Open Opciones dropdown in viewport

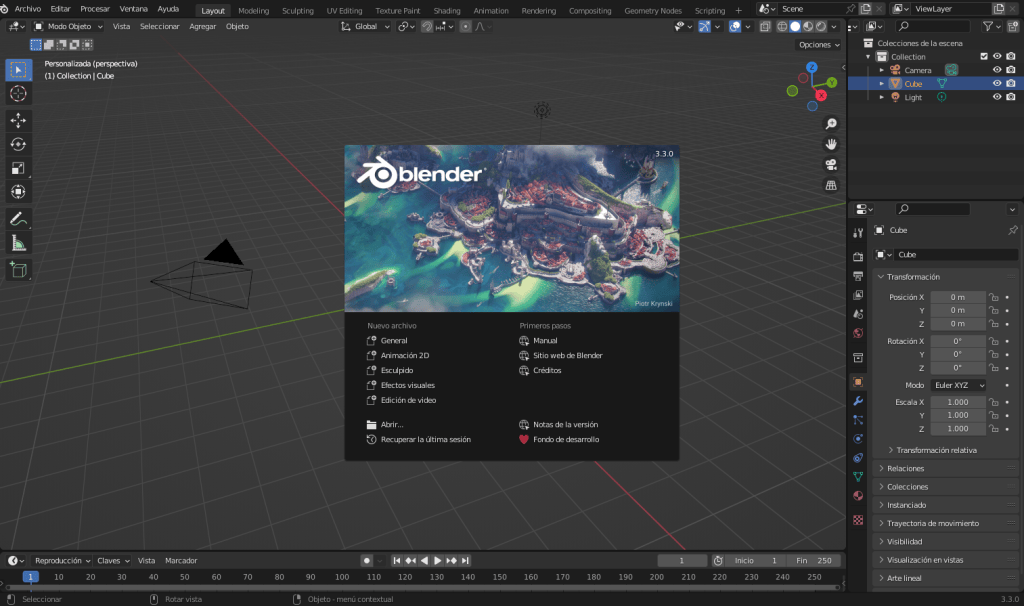819,44
